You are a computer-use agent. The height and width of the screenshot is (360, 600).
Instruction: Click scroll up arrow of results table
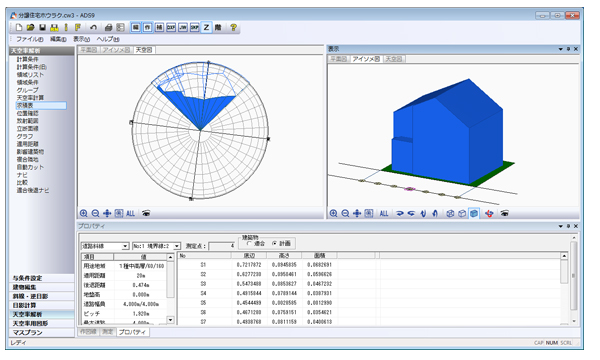(x=564, y=256)
